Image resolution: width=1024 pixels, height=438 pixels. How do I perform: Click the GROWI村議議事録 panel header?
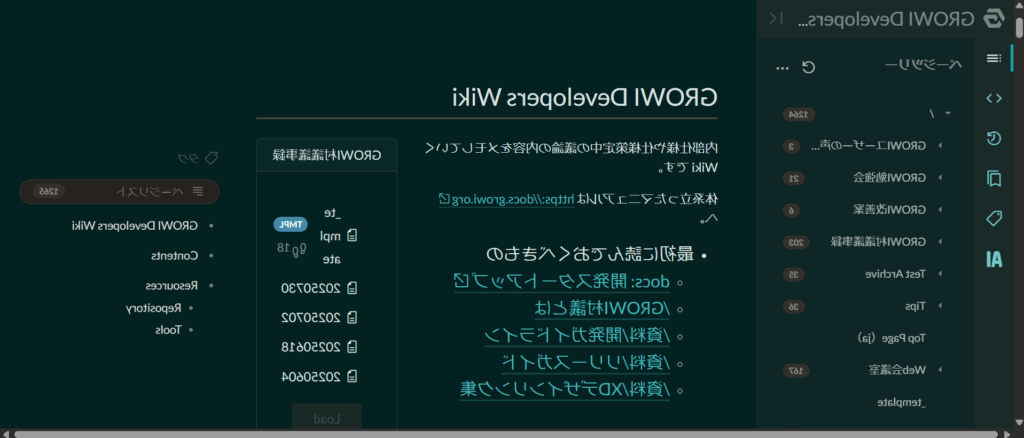tap(327, 155)
